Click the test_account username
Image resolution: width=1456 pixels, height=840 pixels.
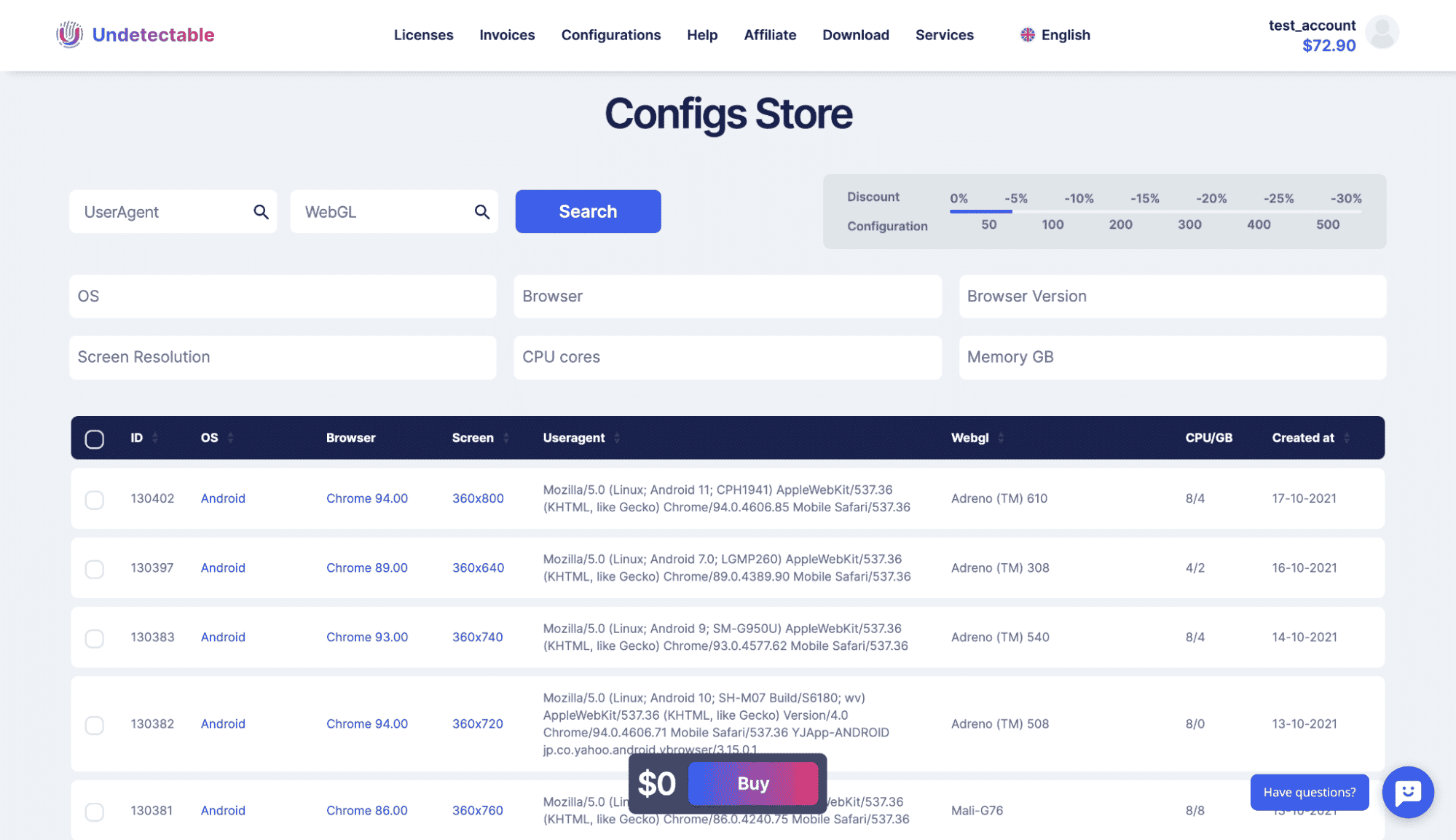[1312, 25]
